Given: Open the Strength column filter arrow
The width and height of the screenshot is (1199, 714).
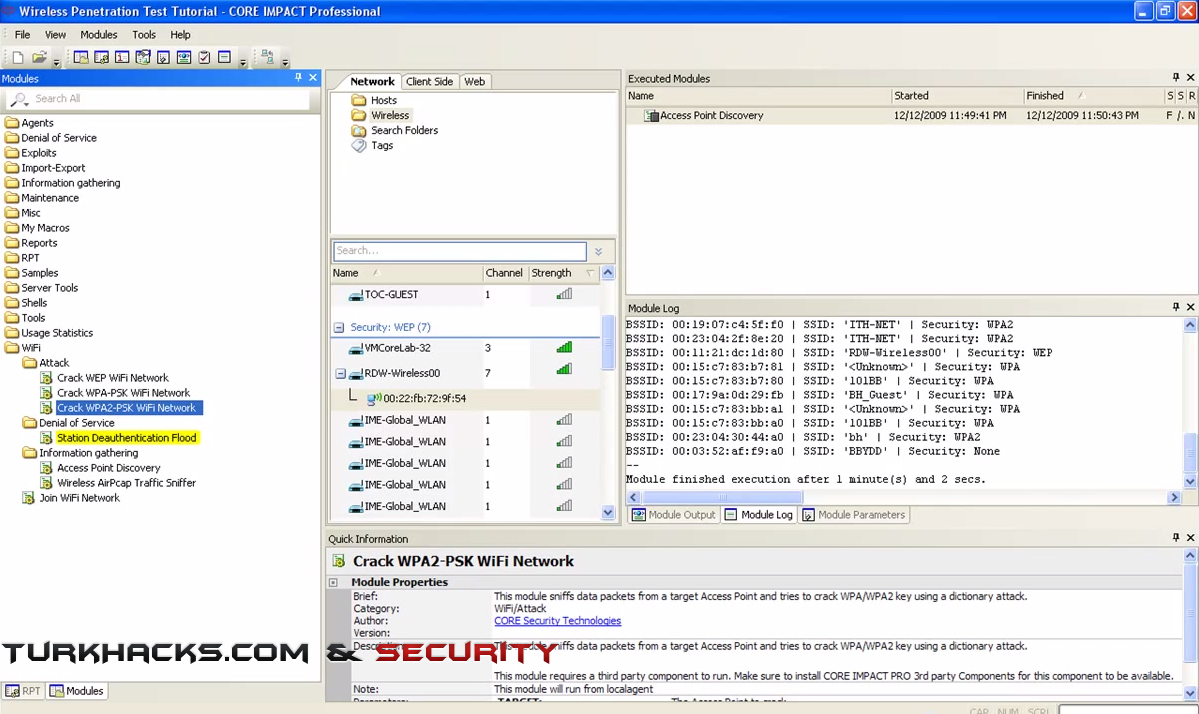Looking at the screenshot, I should coord(590,273).
